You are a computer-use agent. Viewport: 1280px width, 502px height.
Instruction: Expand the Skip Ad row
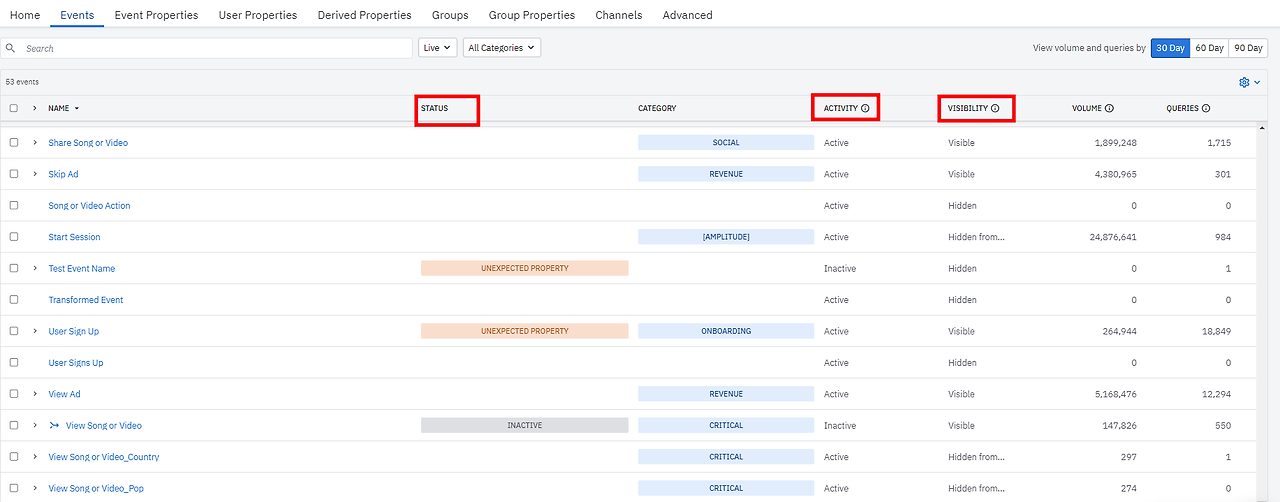(35, 174)
